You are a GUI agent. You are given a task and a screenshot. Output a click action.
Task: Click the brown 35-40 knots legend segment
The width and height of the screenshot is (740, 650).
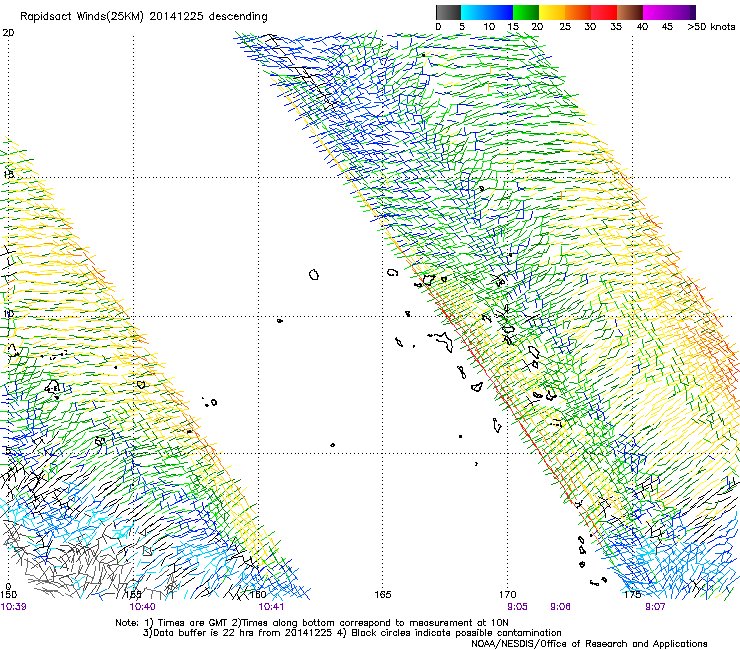(x=630, y=12)
